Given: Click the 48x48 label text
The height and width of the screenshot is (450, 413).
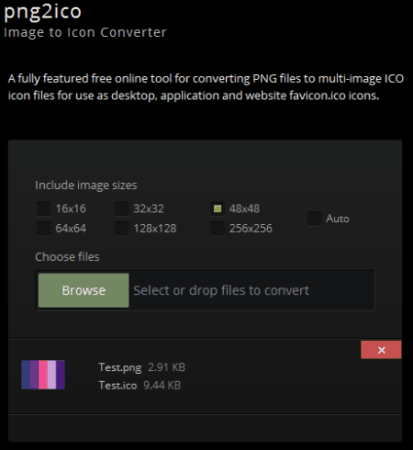Looking at the screenshot, I should tap(244, 209).
